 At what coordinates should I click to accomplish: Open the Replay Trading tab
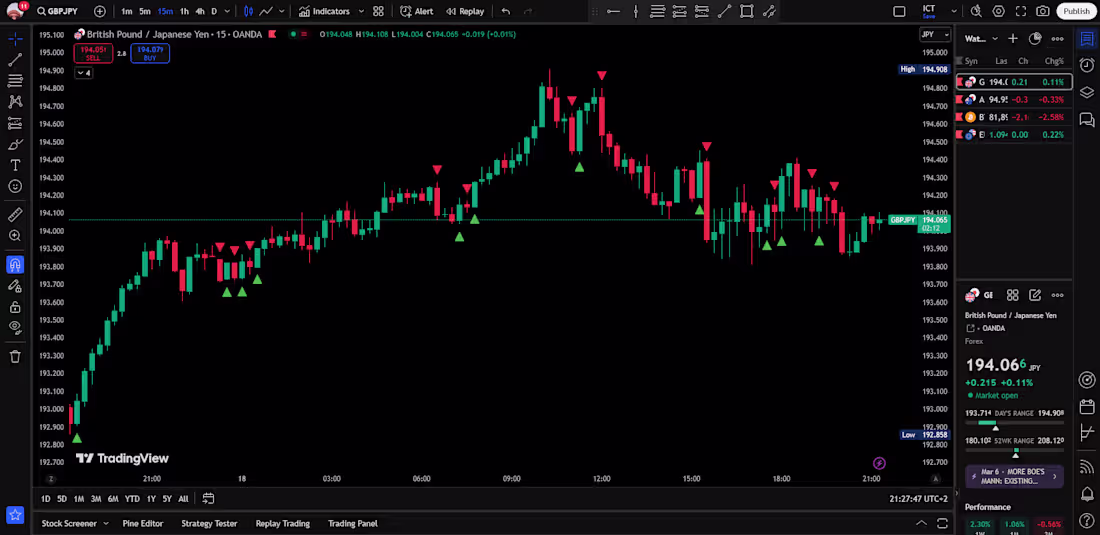[283, 523]
